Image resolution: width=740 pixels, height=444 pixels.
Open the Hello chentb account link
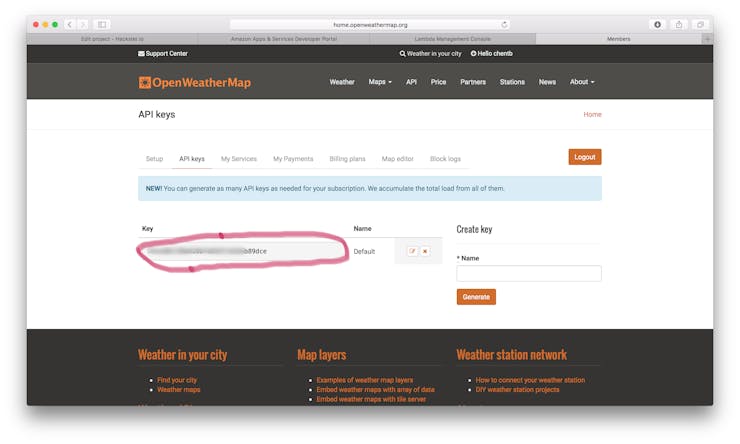491,54
